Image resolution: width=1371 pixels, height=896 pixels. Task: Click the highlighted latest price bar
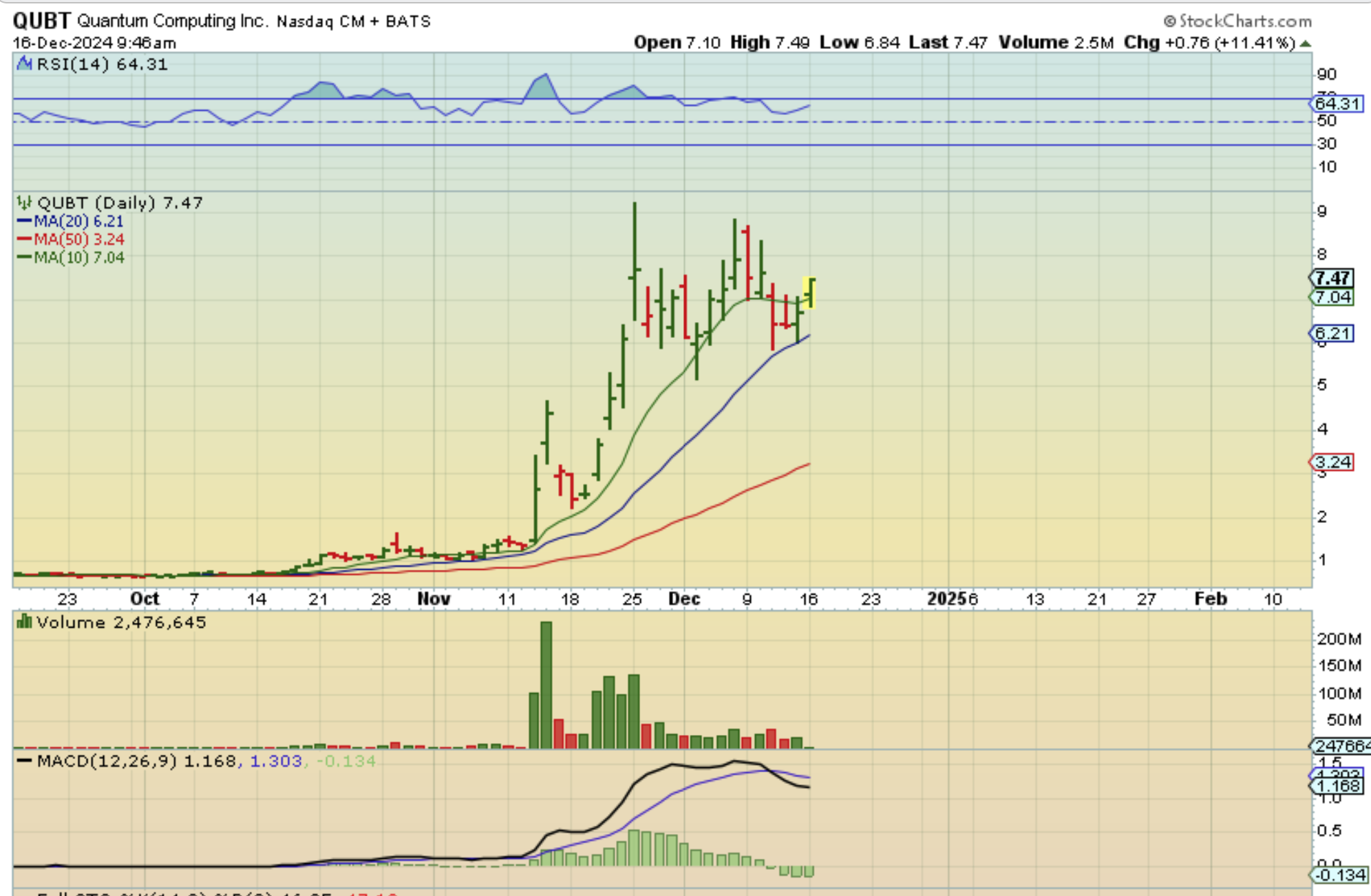tap(810, 292)
